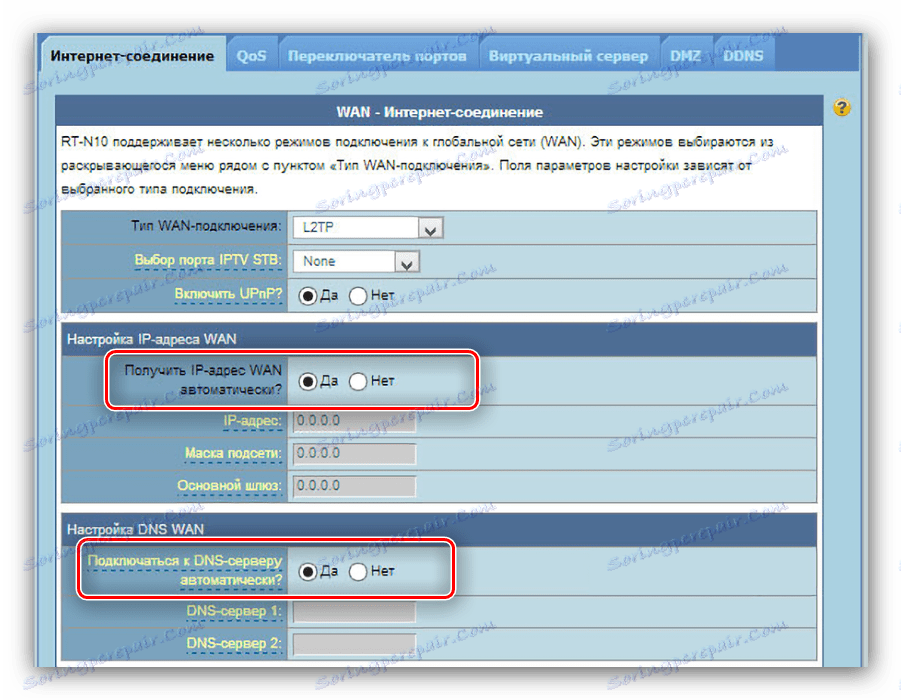This screenshot has height=700, width=901.
Task: Open the Переключатель портов tab
Action: pos(377,56)
